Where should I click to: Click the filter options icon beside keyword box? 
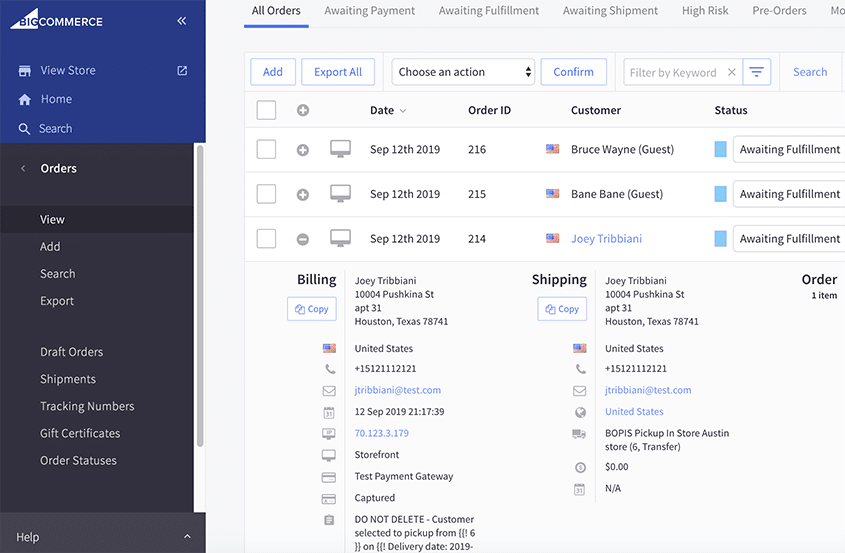(x=757, y=72)
